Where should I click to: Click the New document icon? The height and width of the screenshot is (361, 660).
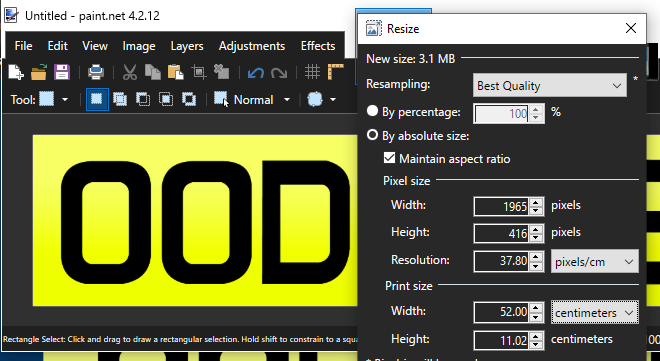tap(16, 72)
